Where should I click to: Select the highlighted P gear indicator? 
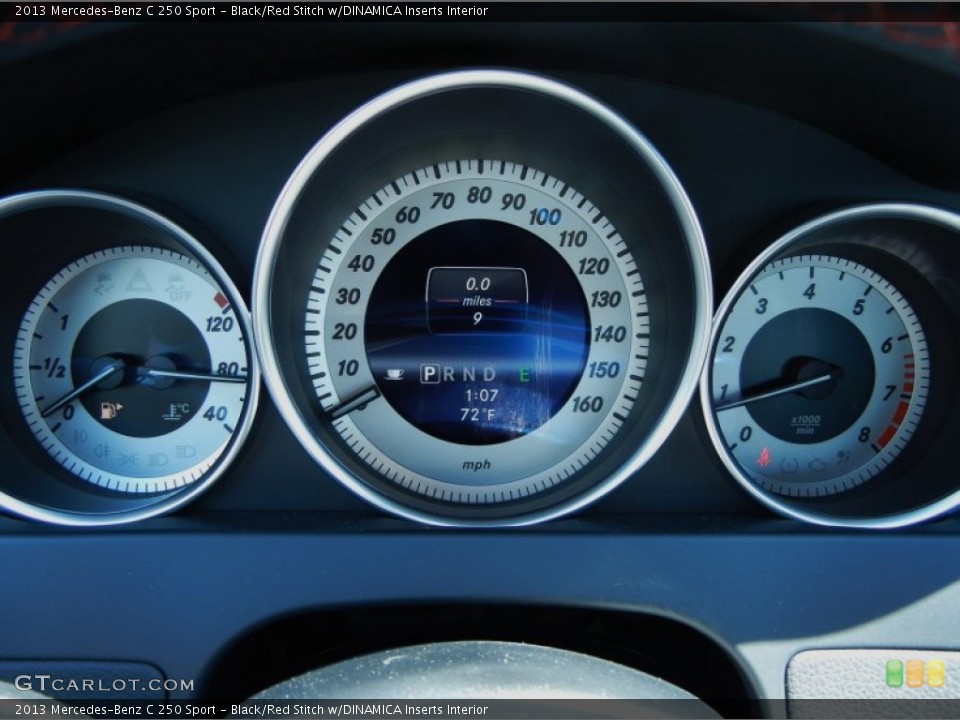point(430,373)
